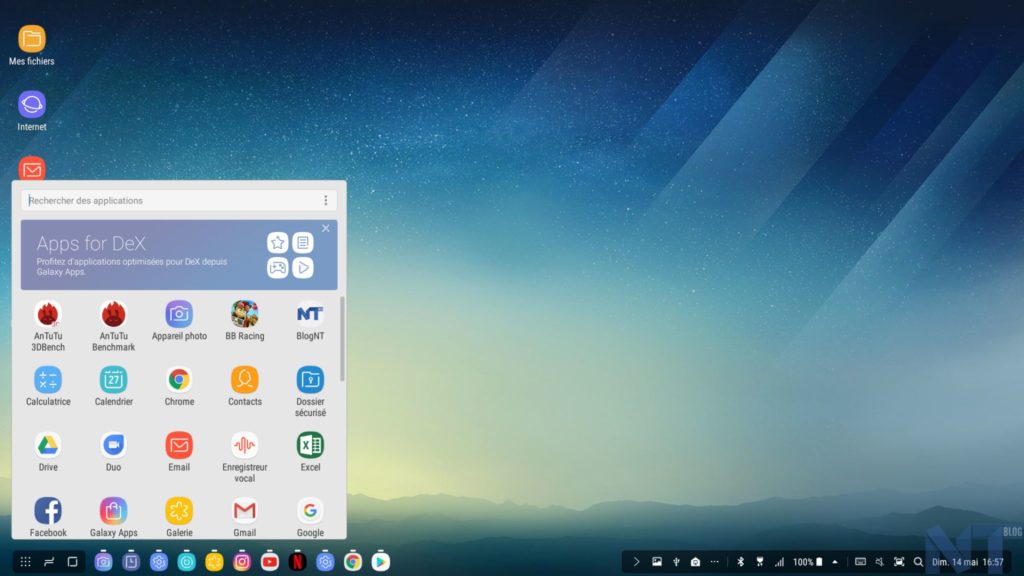Launch Duo video calling app
The height and width of the screenshot is (576, 1024).
(x=113, y=452)
